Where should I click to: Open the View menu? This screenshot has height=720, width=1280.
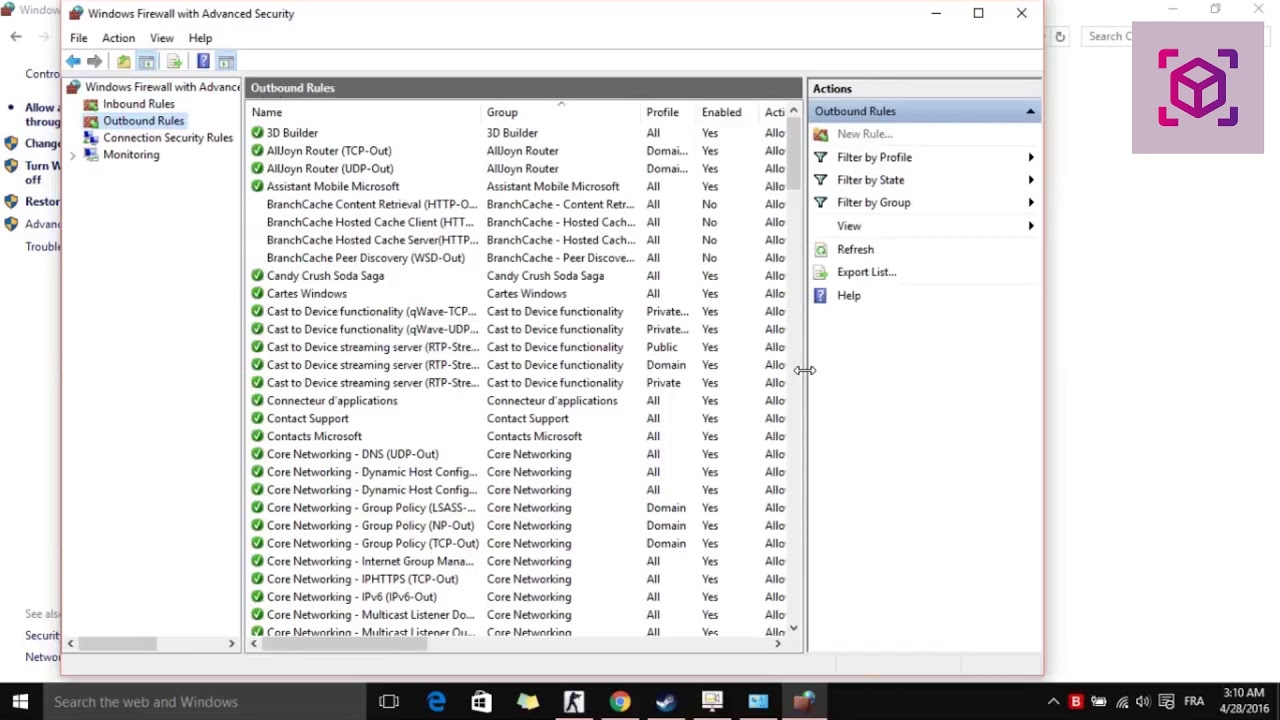[x=161, y=38]
